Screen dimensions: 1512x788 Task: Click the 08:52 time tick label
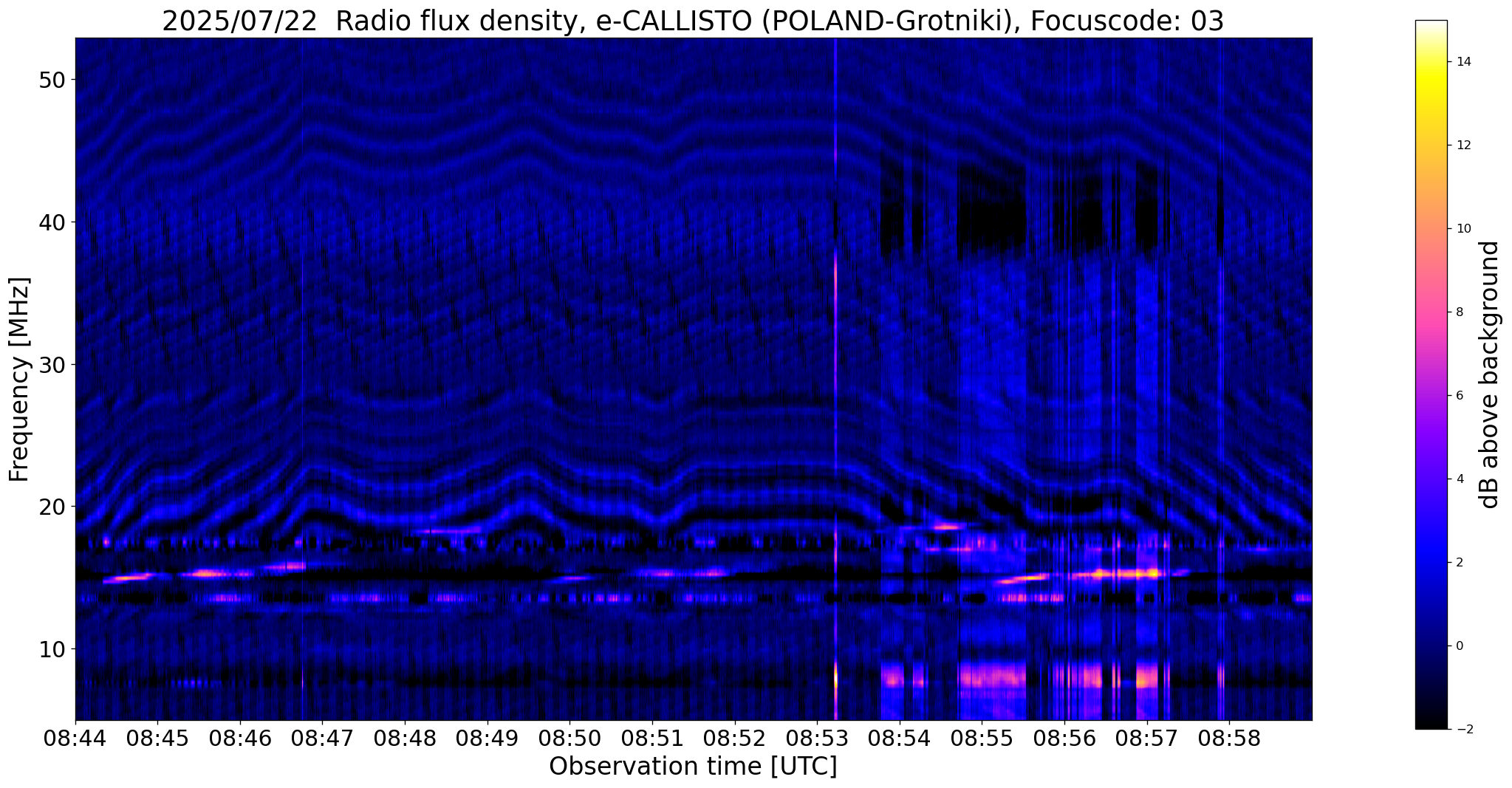click(734, 739)
